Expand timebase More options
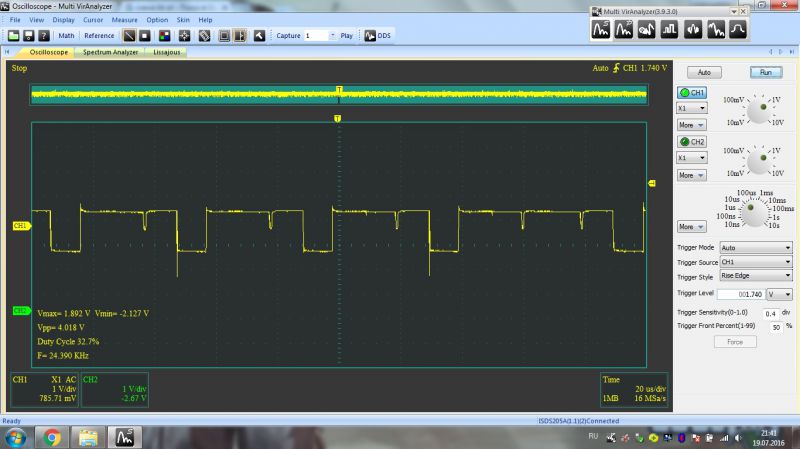Viewport: 800px width, 449px height. (x=691, y=227)
